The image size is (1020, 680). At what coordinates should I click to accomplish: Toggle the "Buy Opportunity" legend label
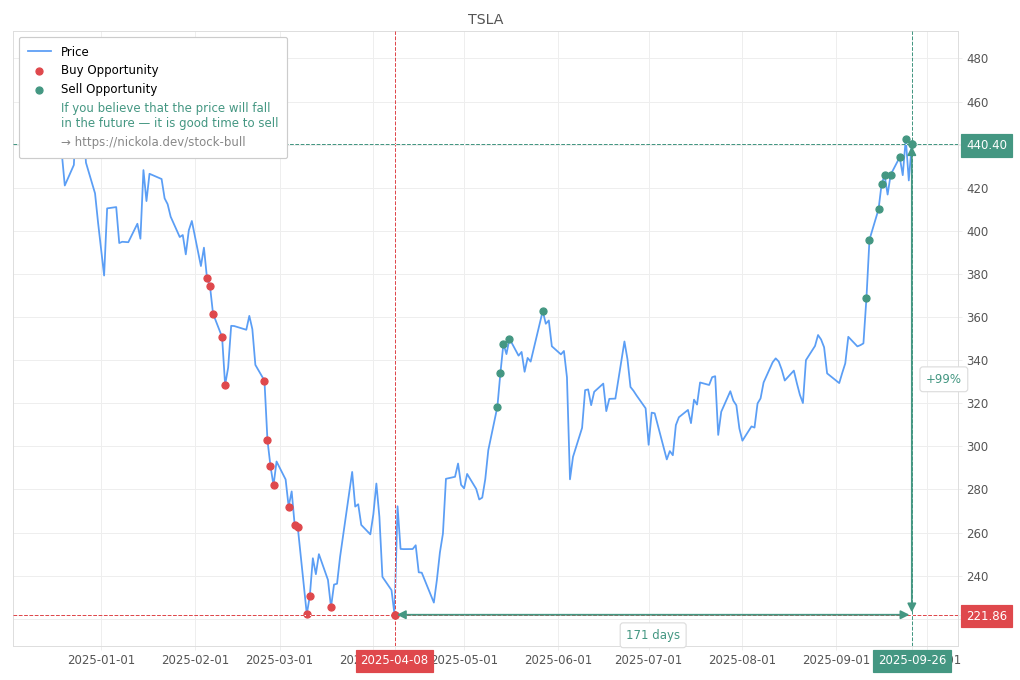pos(109,71)
